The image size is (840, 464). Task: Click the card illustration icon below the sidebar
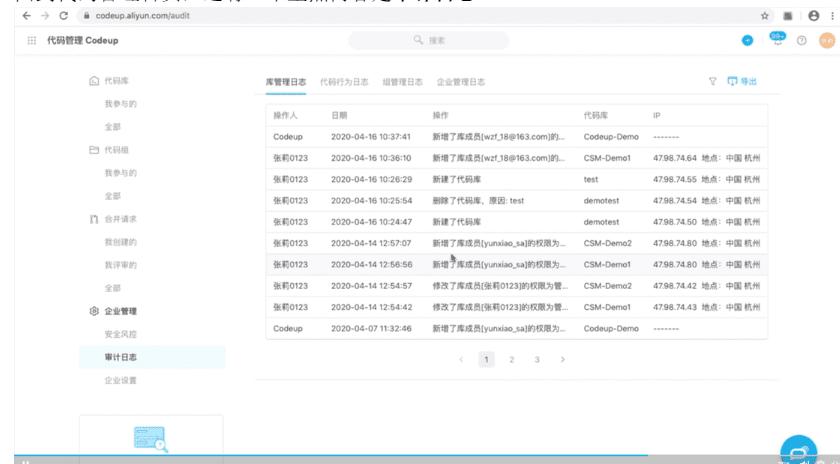click(151, 439)
